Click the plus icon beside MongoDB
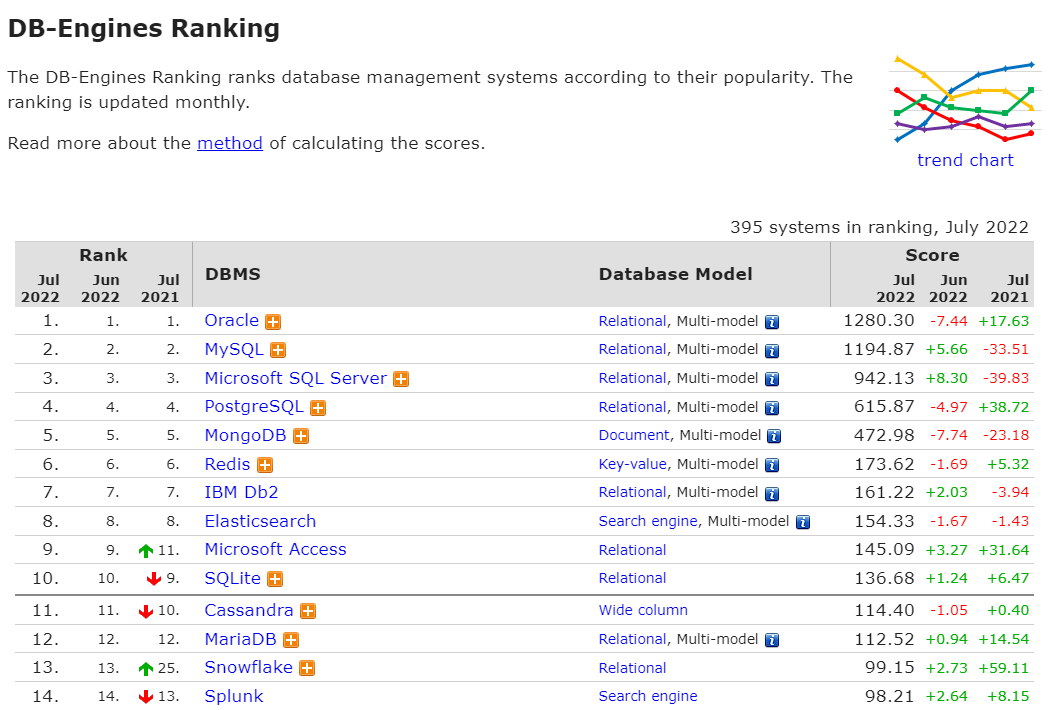The image size is (1054, 710). coord(301,436)
